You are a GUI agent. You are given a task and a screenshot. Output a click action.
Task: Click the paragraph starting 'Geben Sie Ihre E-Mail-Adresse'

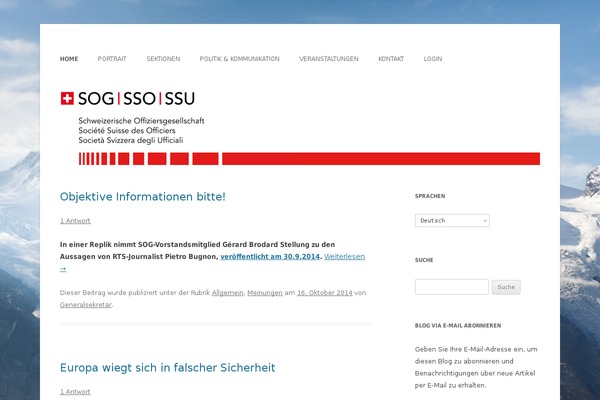tap(476, 367)
